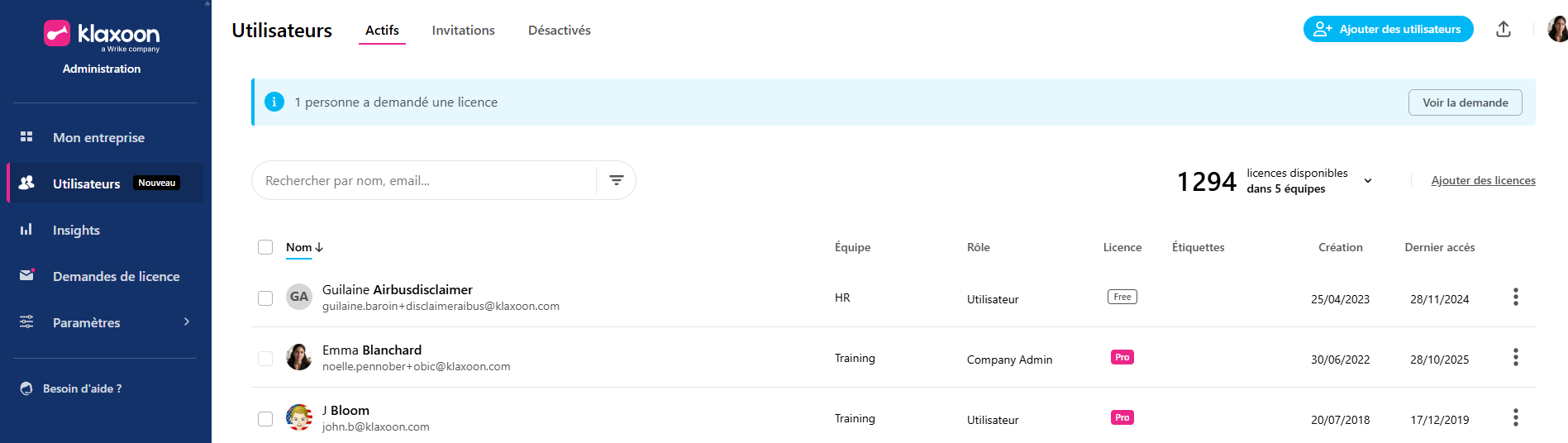Check the box for Guilaine Airbusdisclaimer
1568x443 pixels.
click(x=265, y=298)
